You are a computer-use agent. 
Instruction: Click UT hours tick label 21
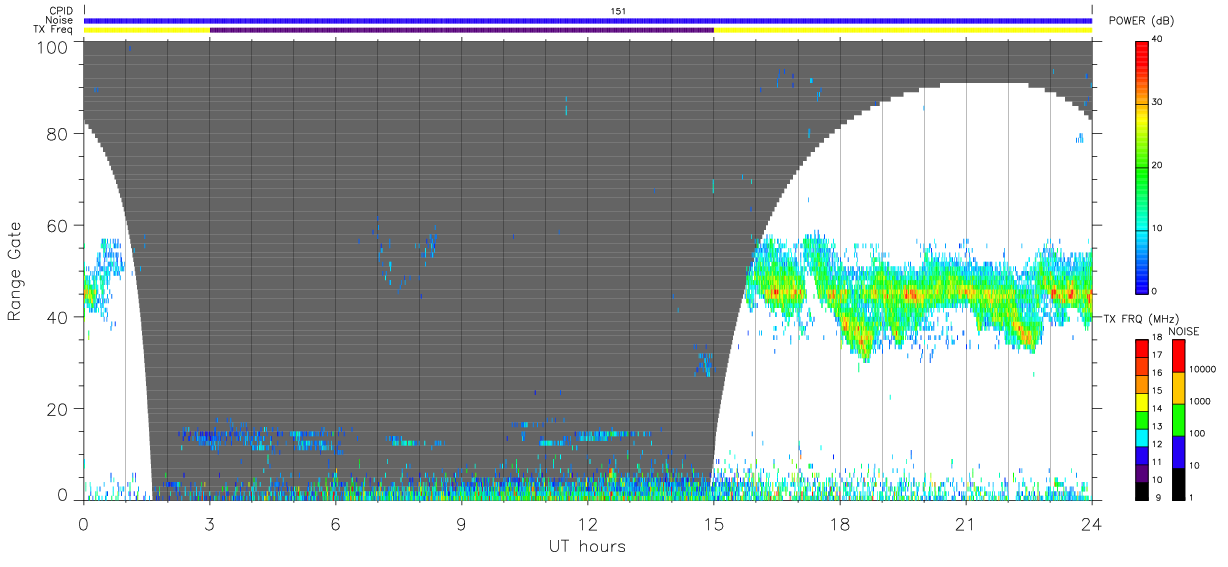click(966, 524)
